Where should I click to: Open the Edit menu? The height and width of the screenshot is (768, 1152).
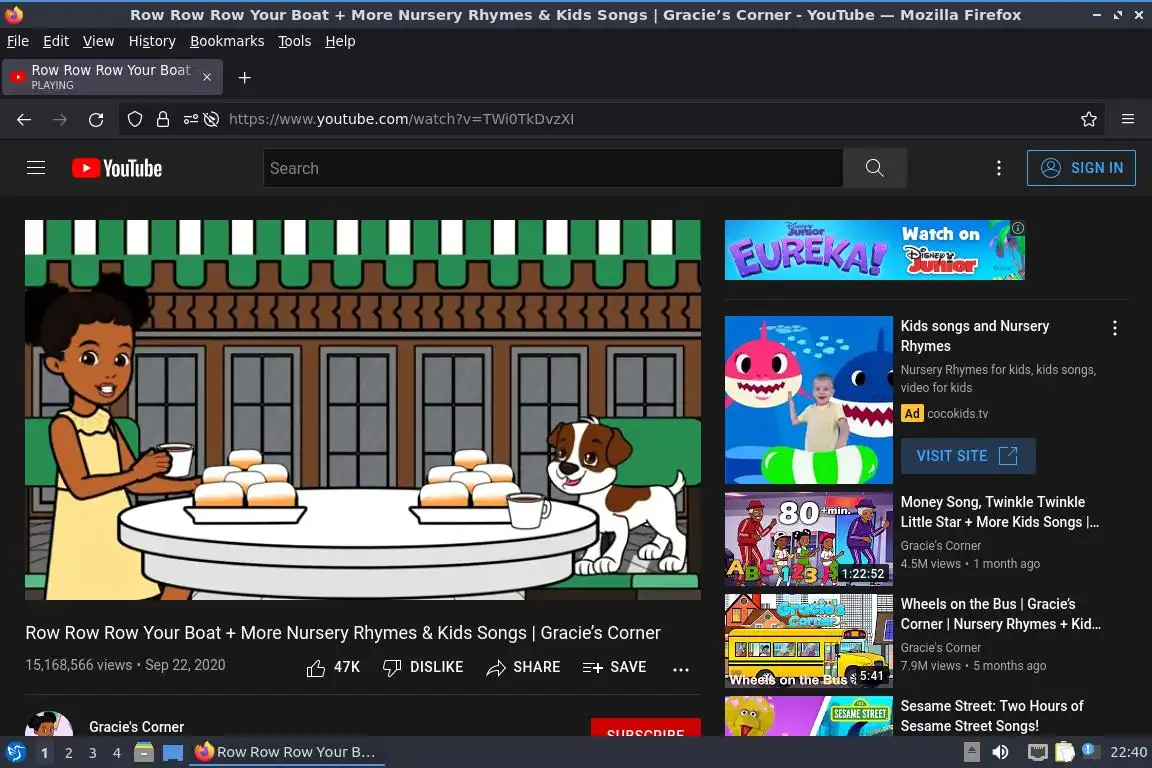click(56, 41)
